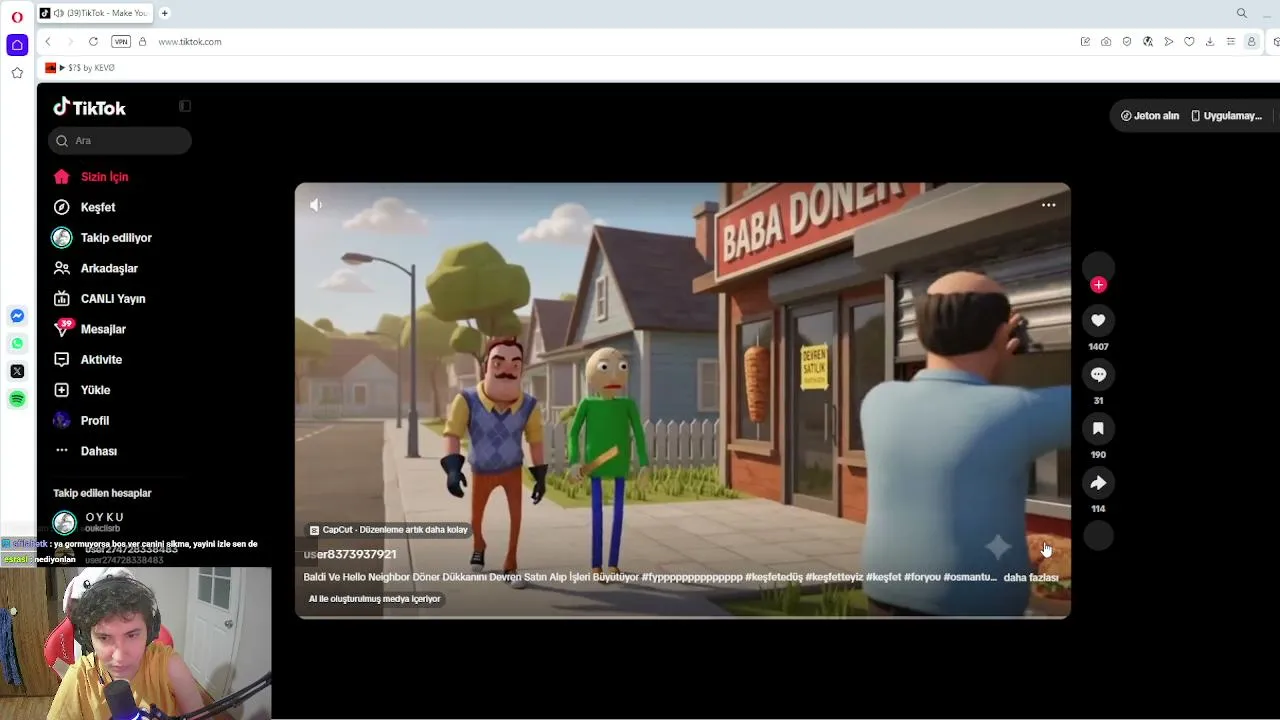Expand the Dahası menu
The image size is (1280, 720).
coord(99,451)
